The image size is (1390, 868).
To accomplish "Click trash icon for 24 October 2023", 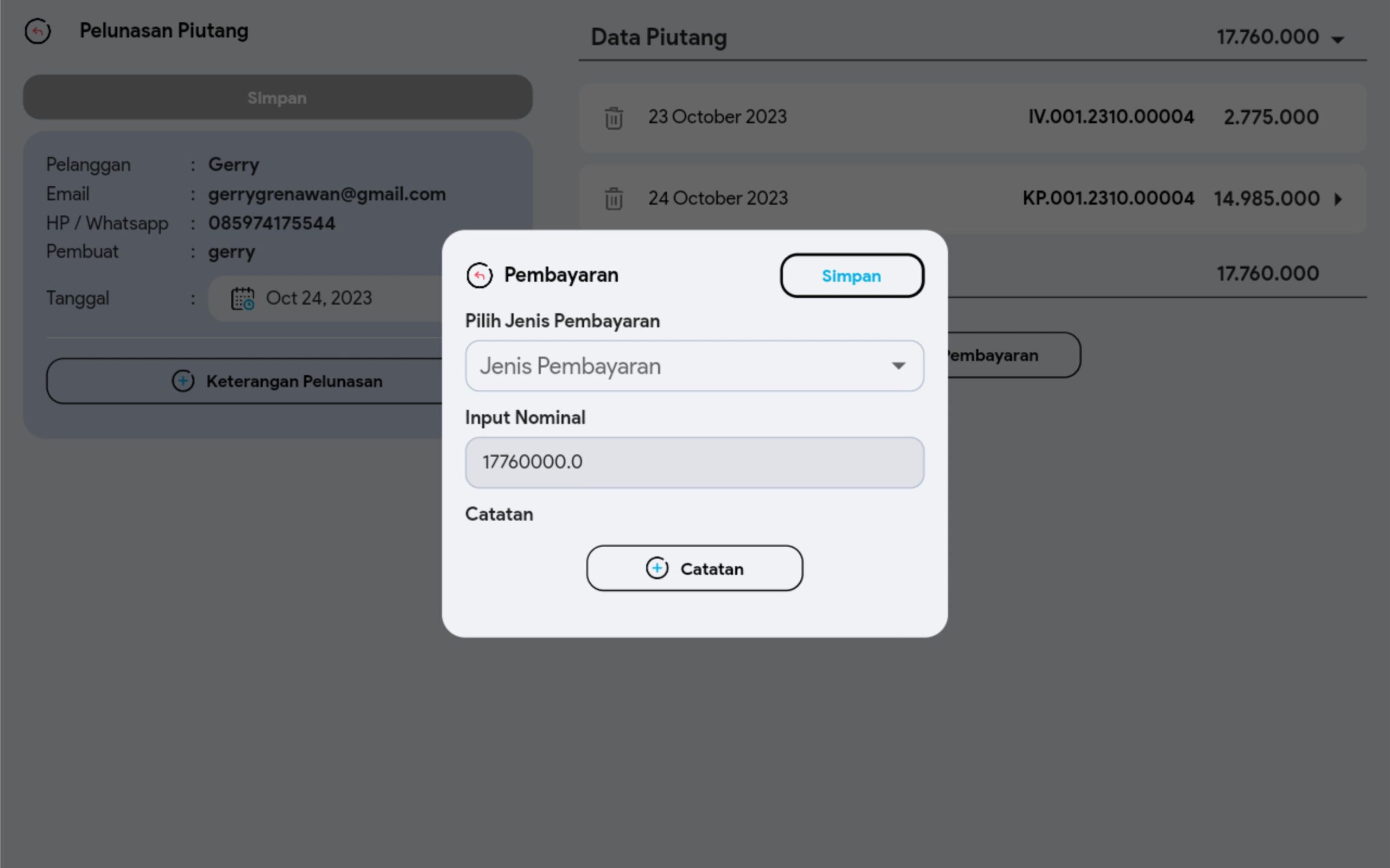I will pyautogui.click(x=613, y=199).
